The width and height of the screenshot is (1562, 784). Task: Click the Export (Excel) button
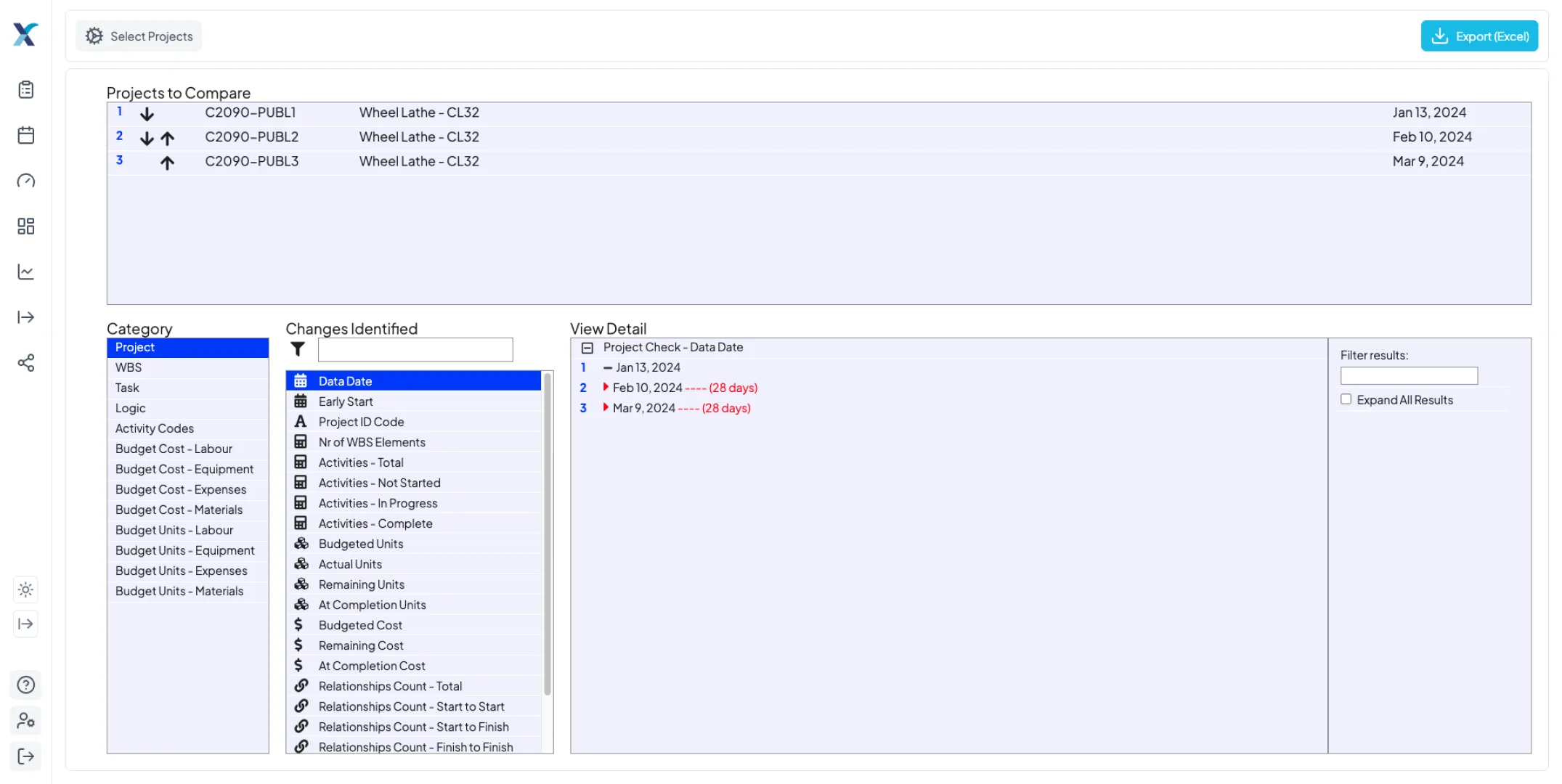click(x=1478, y=36)
